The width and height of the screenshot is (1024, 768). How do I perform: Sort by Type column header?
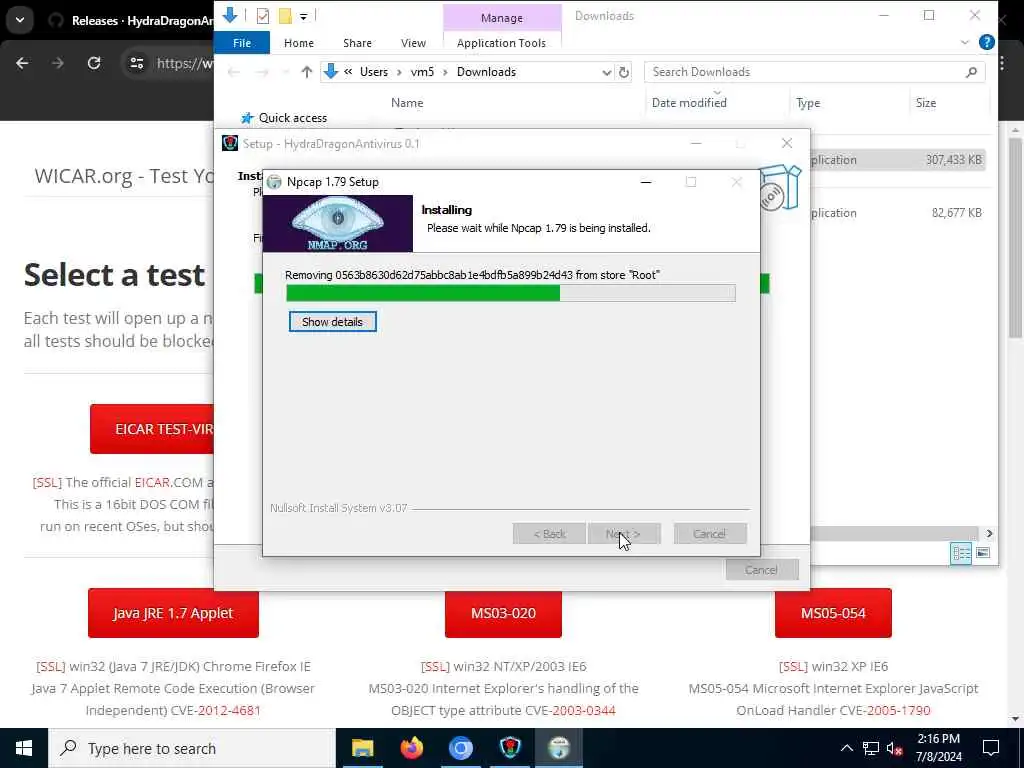(x=808, y=103)
